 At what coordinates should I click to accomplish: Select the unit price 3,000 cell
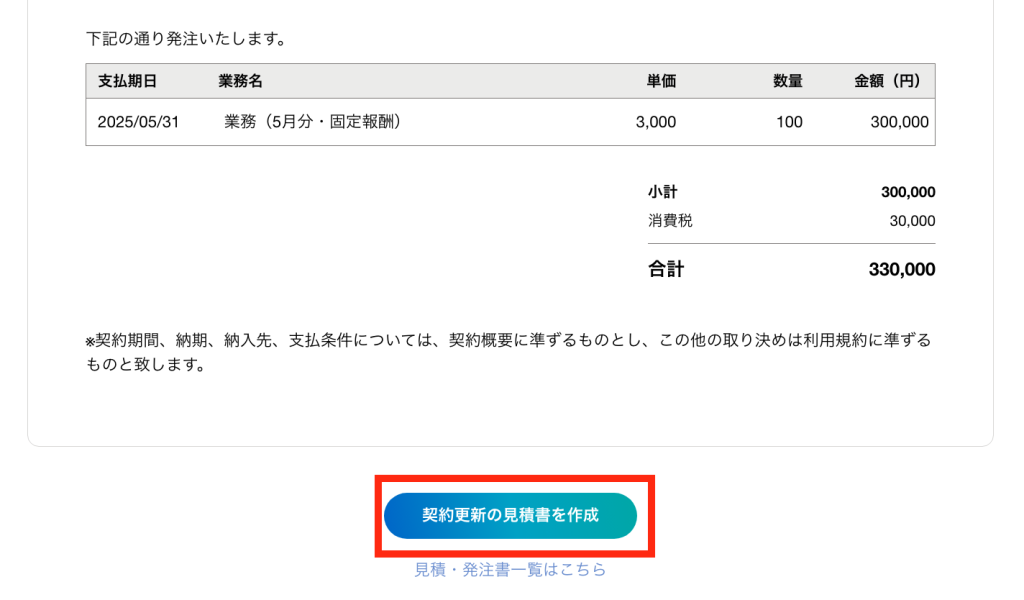click(x=656, y=122)
